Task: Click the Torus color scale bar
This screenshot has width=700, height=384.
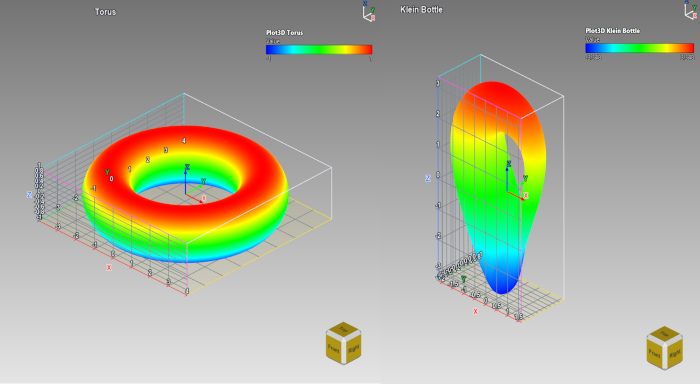Action: pos(319,50)
